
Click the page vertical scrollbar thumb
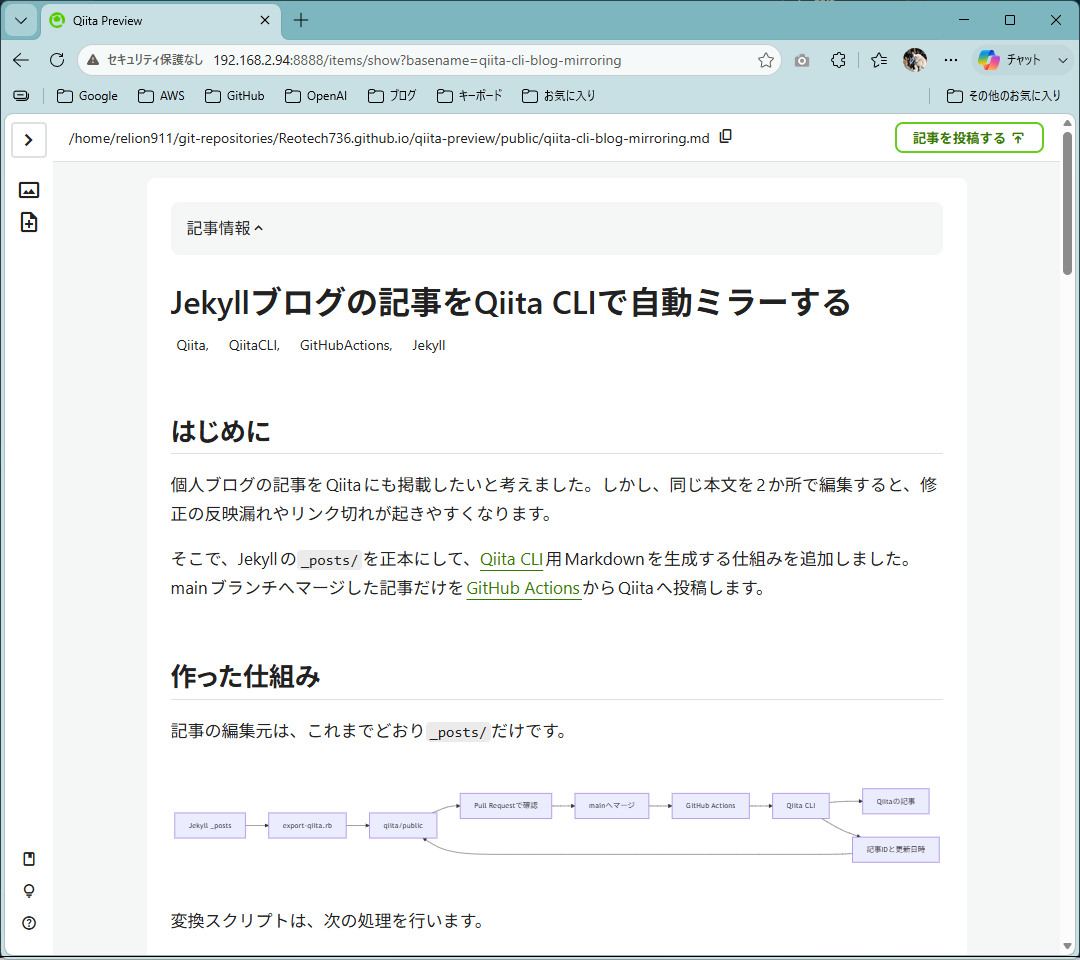1067,202
